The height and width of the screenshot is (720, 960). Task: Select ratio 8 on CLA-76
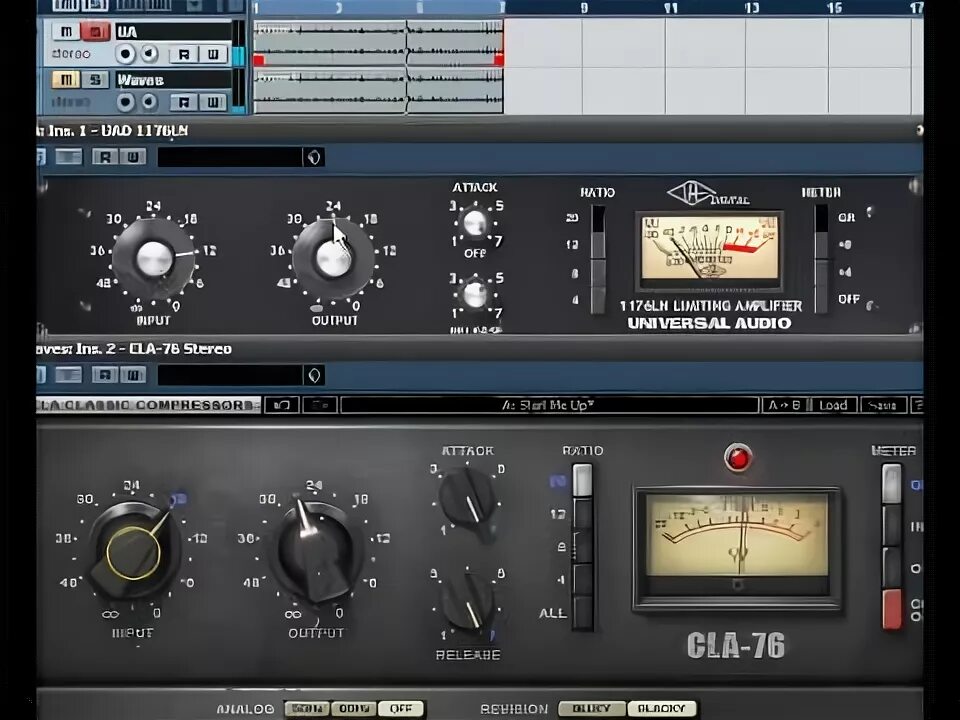pyautogui.click(x=582, y=547)
